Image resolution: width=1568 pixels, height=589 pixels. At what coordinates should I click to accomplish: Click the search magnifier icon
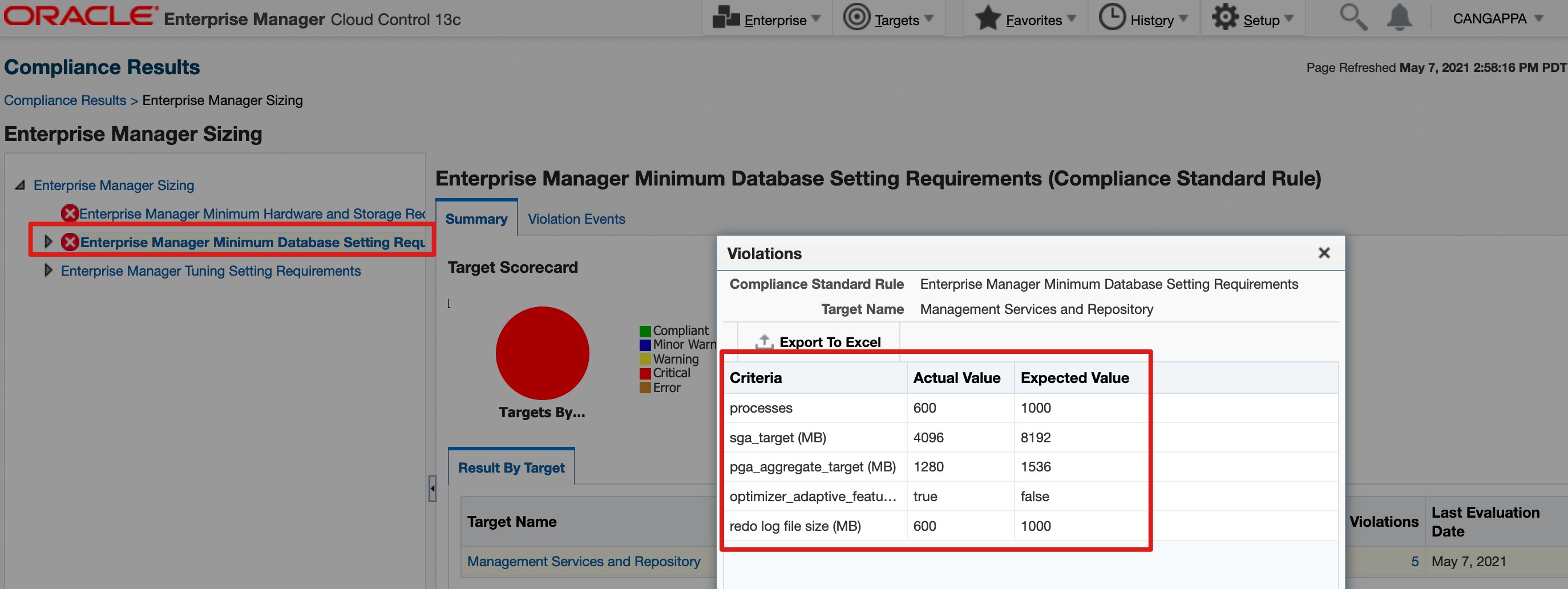[x=1353, y=18]
